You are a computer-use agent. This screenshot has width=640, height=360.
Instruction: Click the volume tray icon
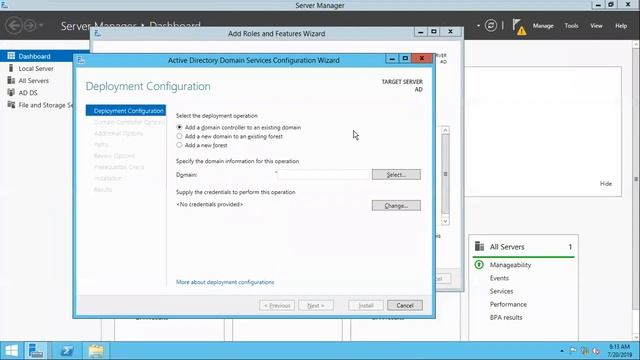coord(596,351)
